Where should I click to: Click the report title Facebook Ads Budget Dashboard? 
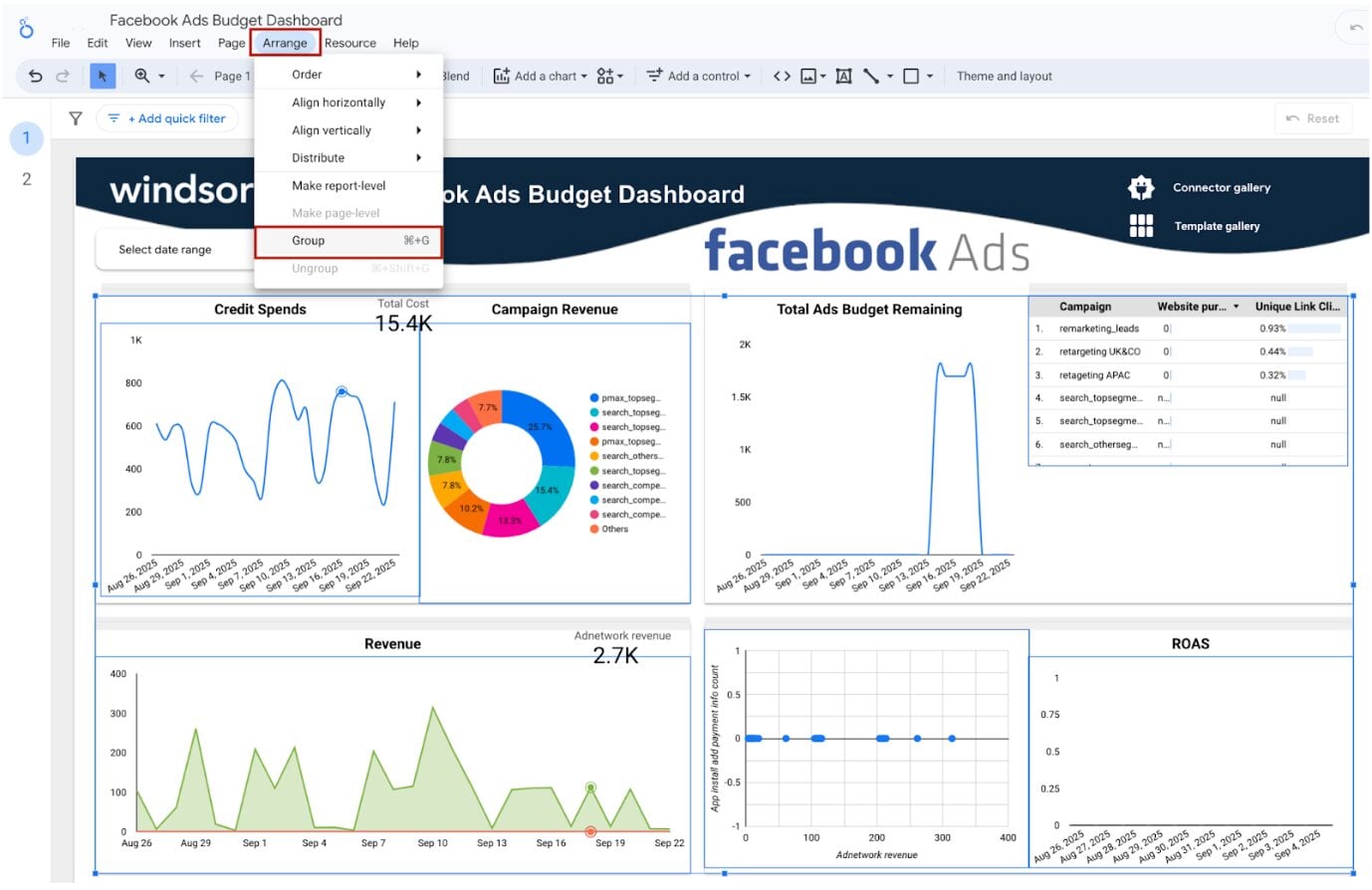pyautogui.click(x=226, y=19)
